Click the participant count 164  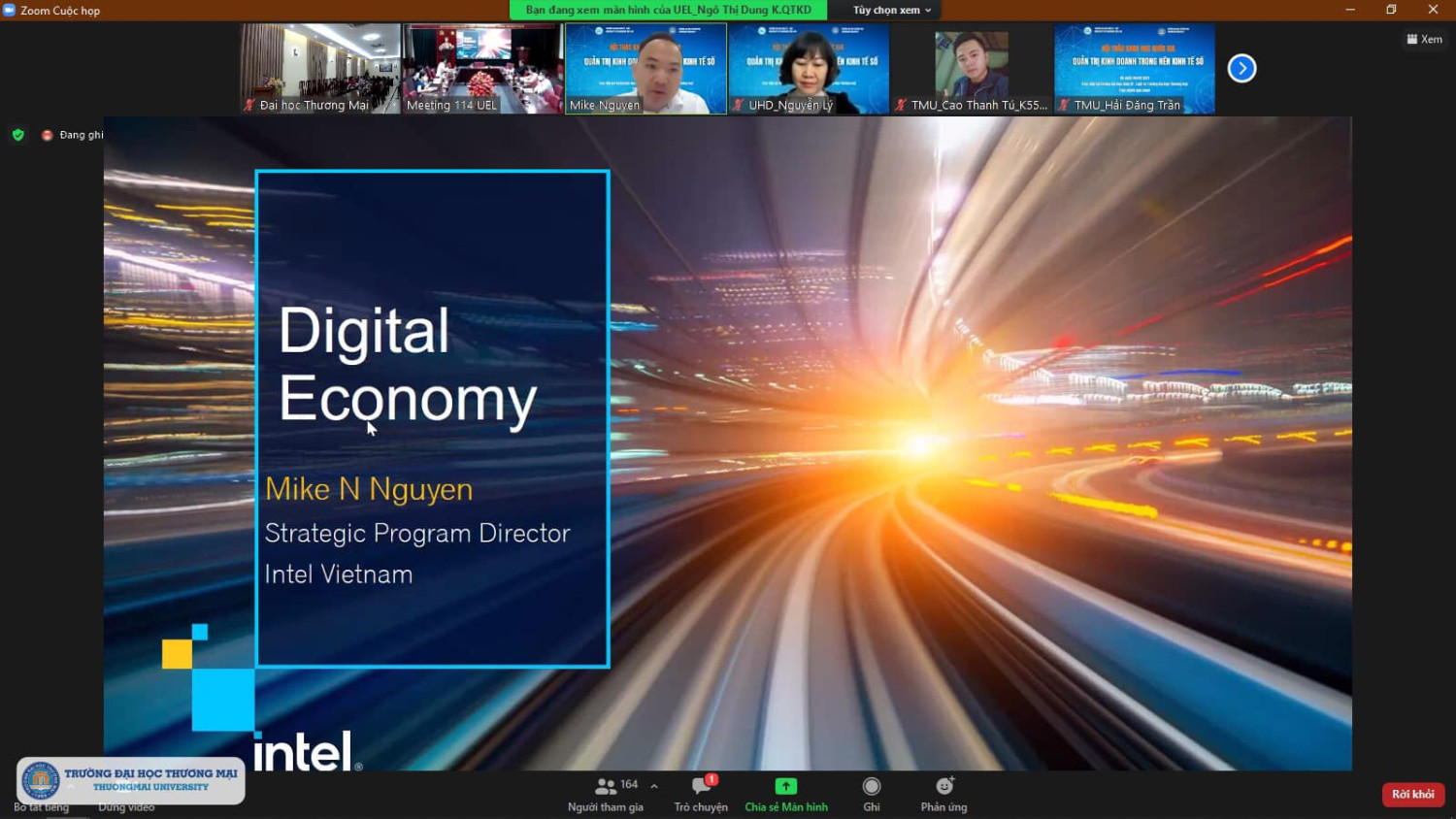click(629, 784)
